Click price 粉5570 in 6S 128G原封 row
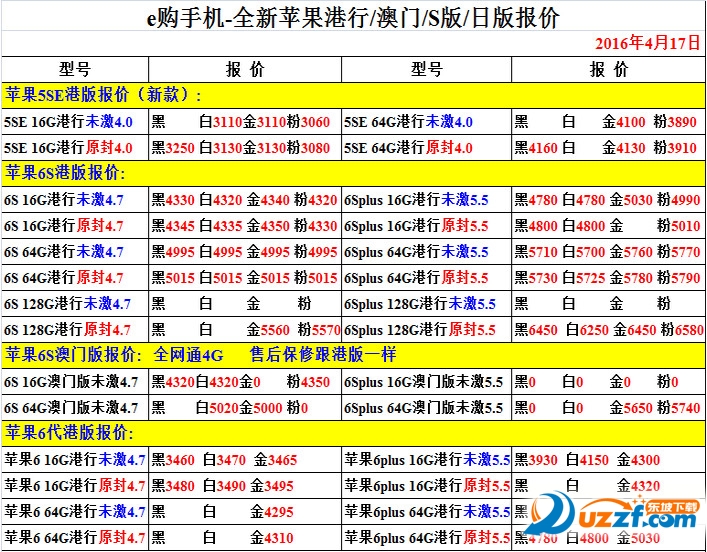 [319, 330]
